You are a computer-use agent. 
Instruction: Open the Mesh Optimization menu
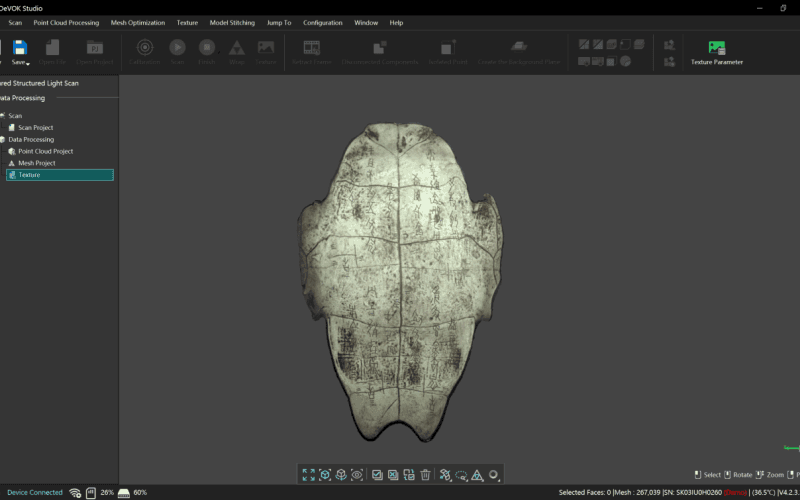point(137,22)
